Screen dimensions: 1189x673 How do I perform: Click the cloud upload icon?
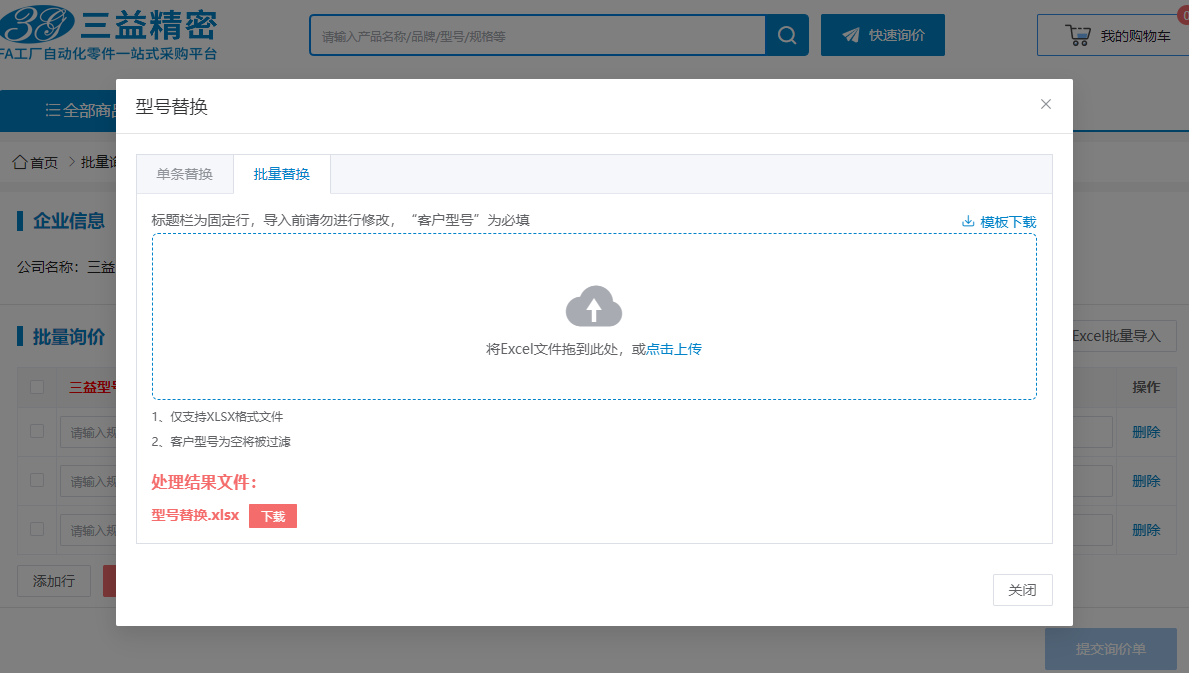[594, 306]
